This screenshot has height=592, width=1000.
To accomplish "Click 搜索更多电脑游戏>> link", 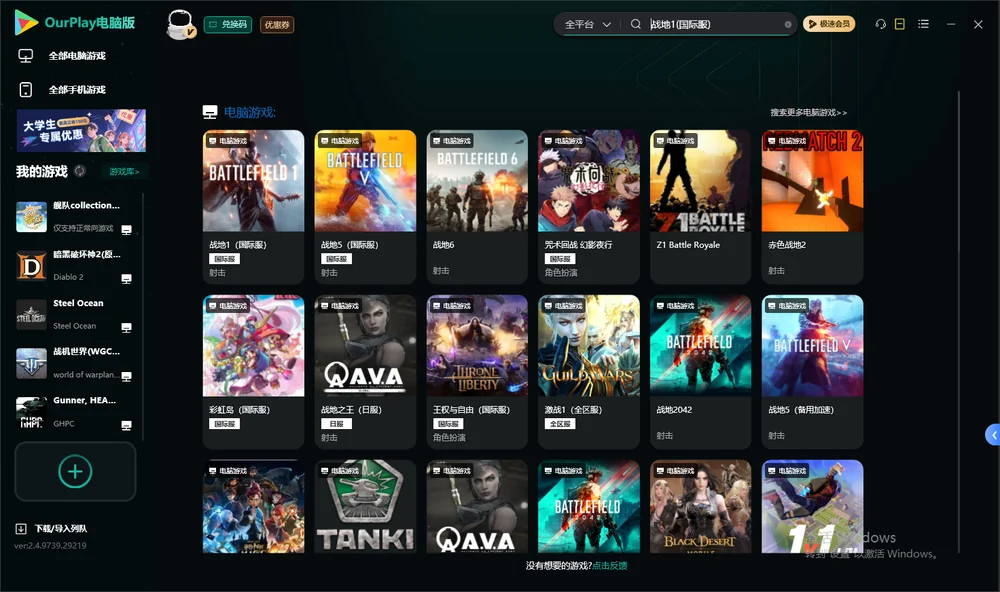I will [808, 113].
